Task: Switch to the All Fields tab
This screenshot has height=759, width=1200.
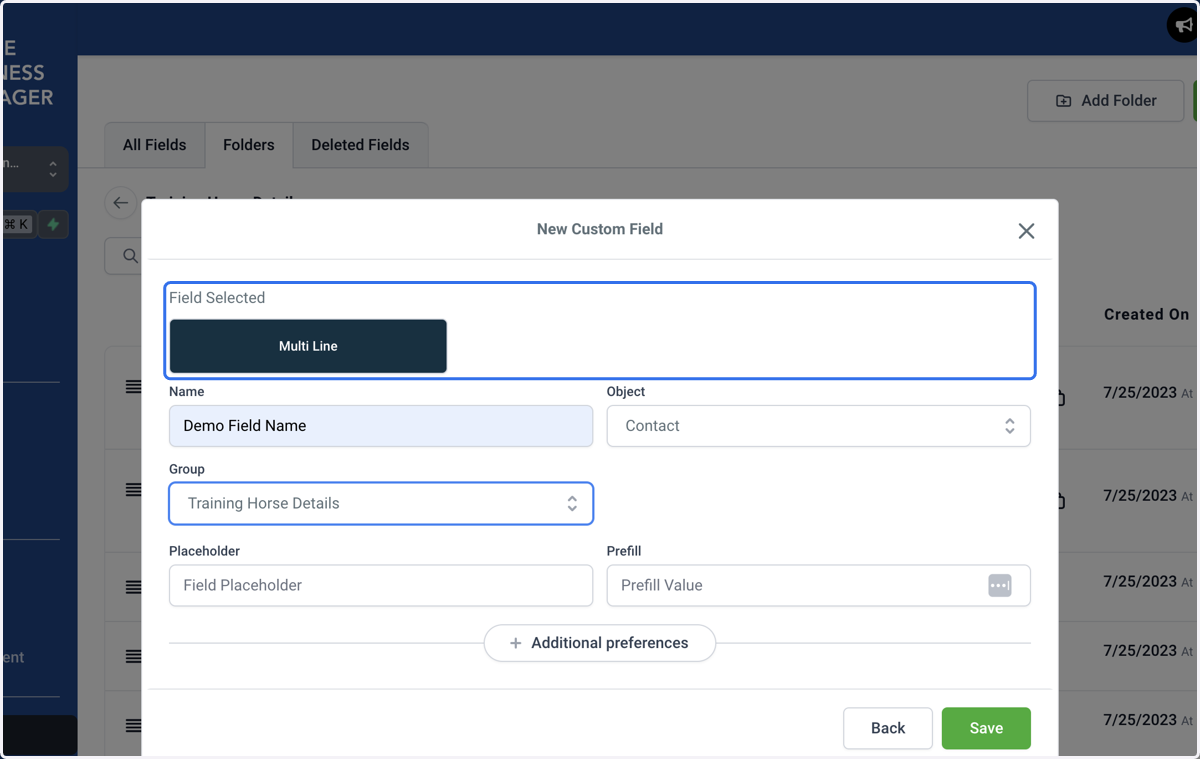Action: point(155,145)
